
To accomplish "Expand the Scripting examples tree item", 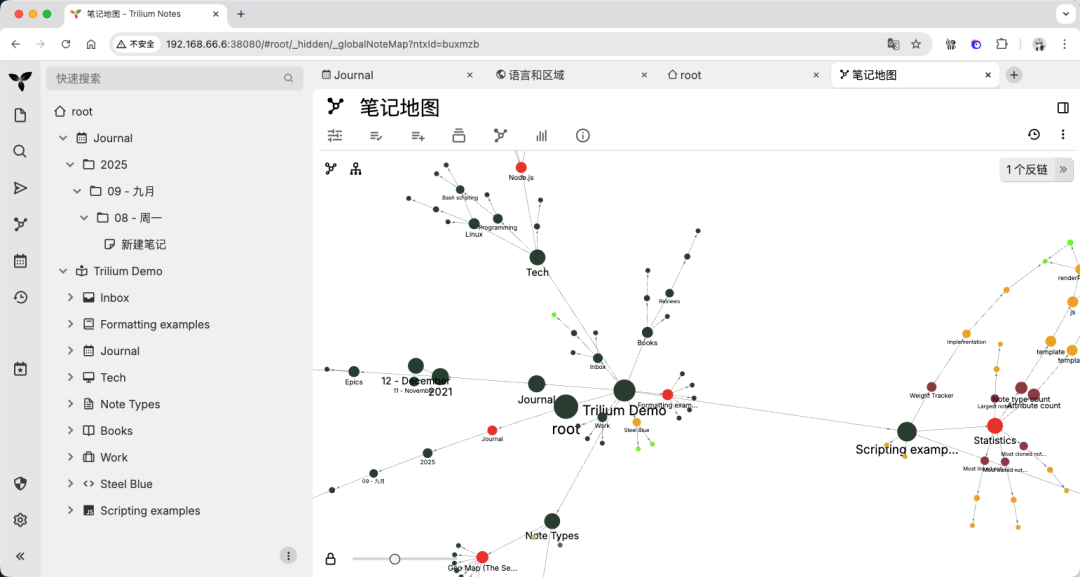I will [70, 511].
